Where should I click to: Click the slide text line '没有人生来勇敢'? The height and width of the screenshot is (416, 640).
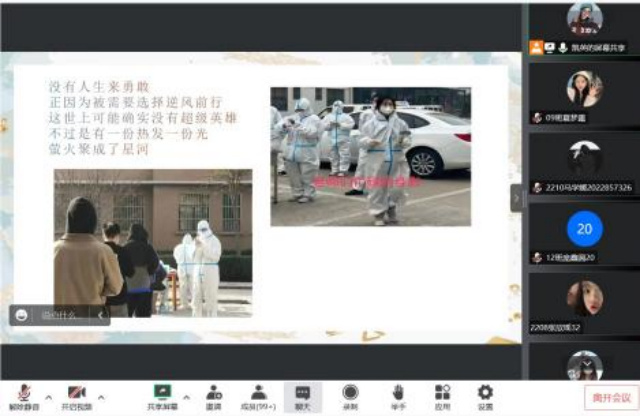tap(99, 87)
